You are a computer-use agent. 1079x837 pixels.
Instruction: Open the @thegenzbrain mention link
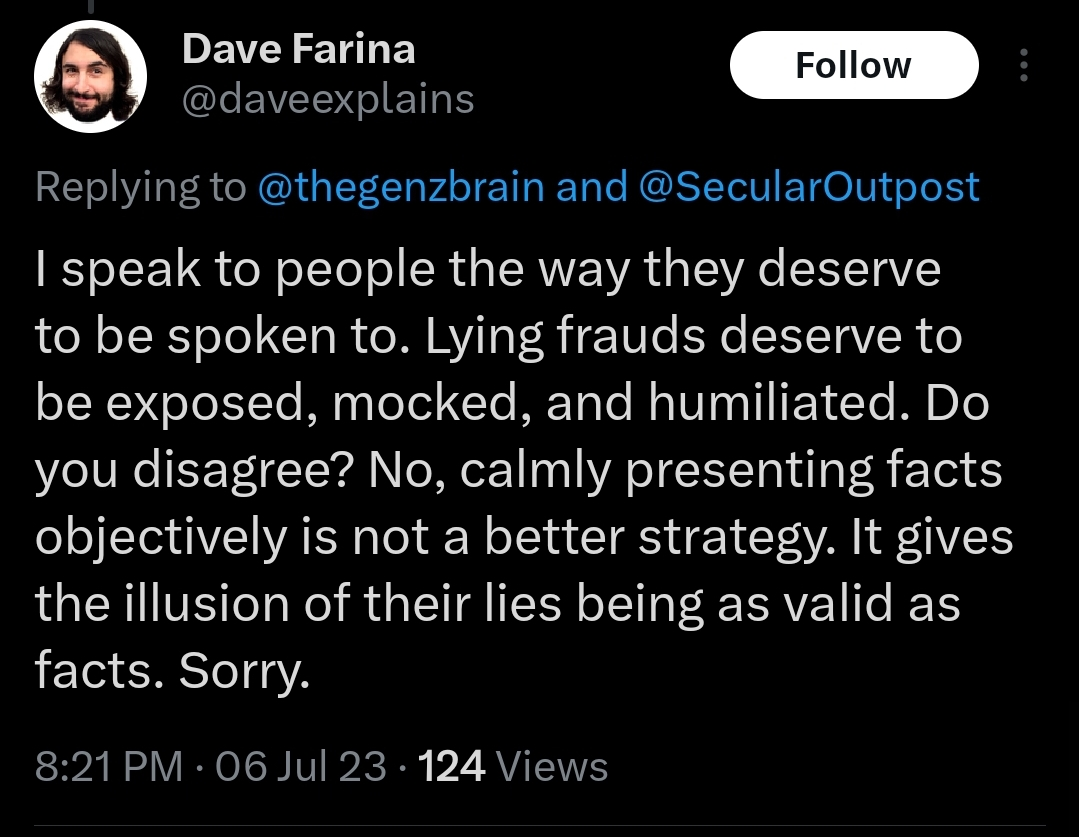(401, 187)
